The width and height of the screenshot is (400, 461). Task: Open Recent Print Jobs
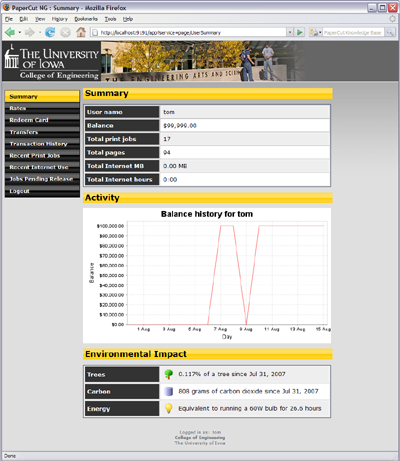42,155
